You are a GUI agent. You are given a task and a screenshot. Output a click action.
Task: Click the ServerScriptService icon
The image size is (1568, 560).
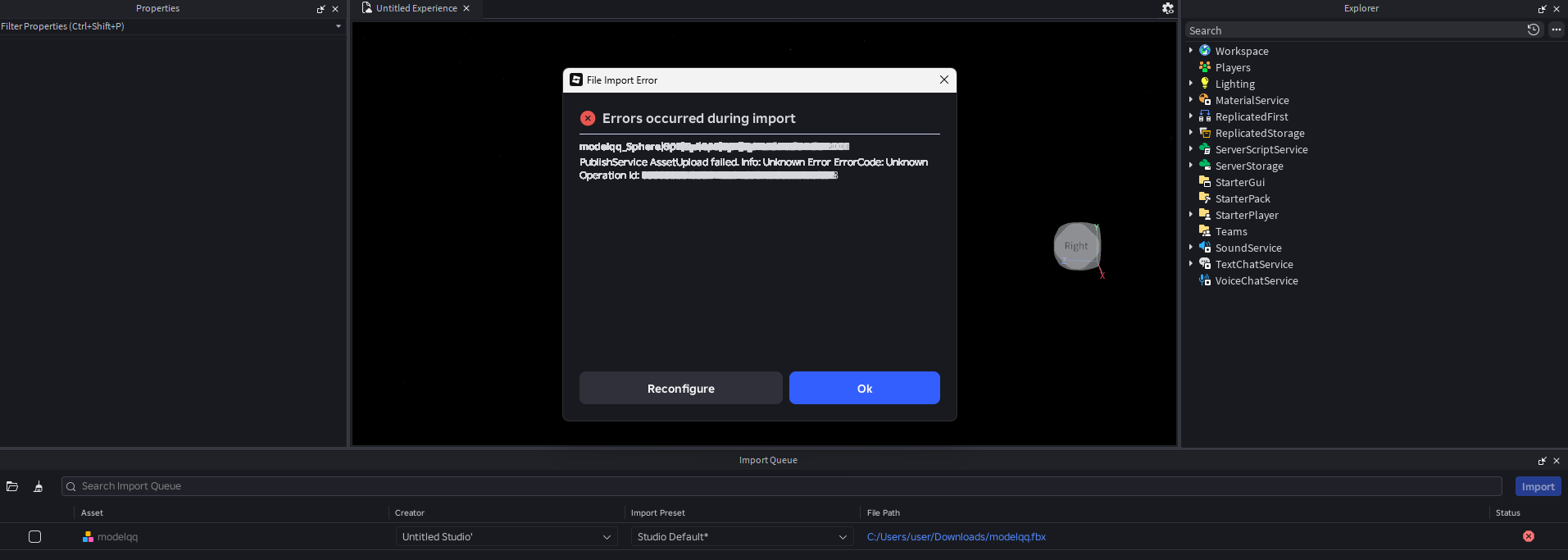tap(1205, 149)
